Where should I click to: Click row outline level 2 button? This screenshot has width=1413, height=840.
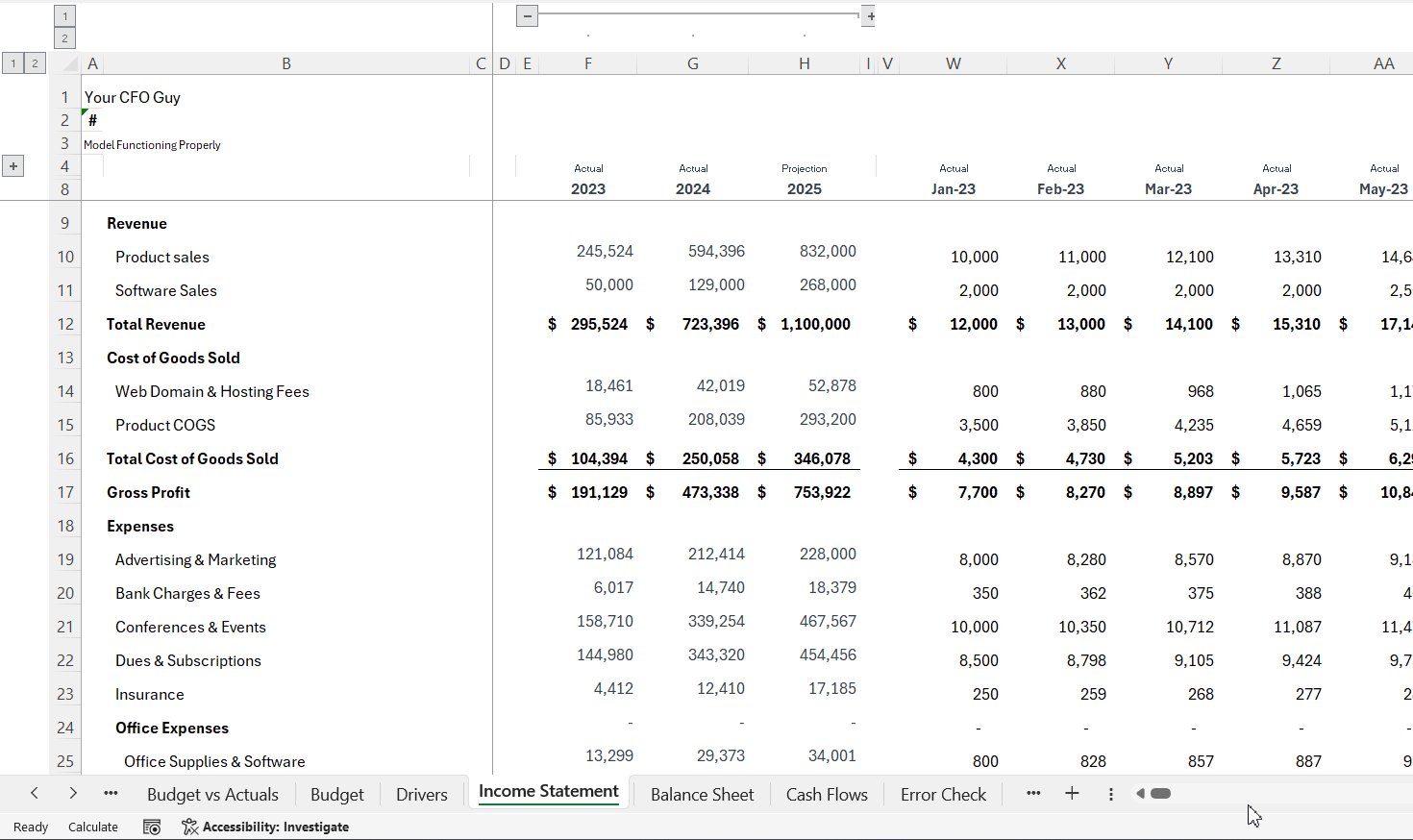[x=35, y=63]
